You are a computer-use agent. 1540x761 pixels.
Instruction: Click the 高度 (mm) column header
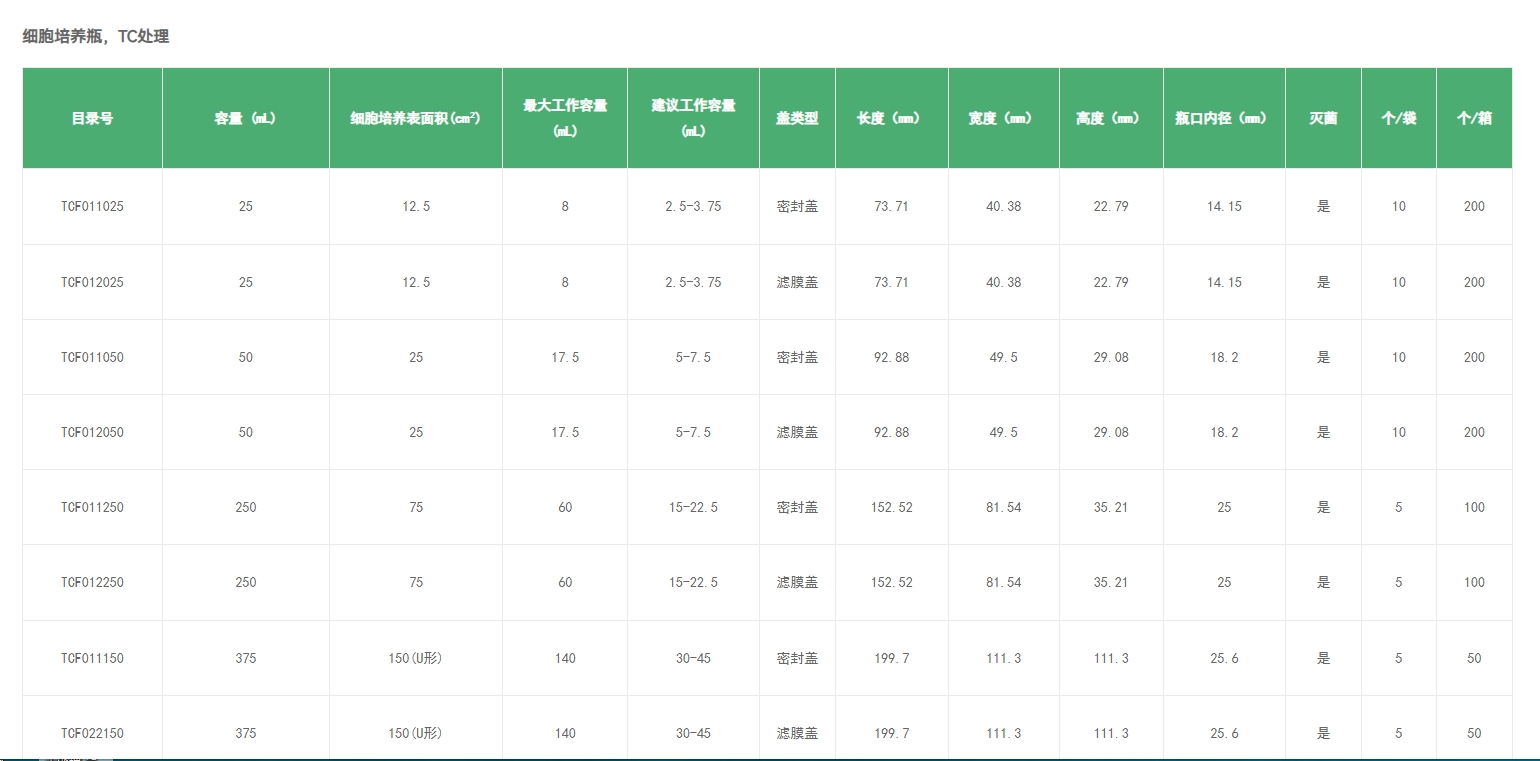pyautogui.click(x=1110, y=118)
